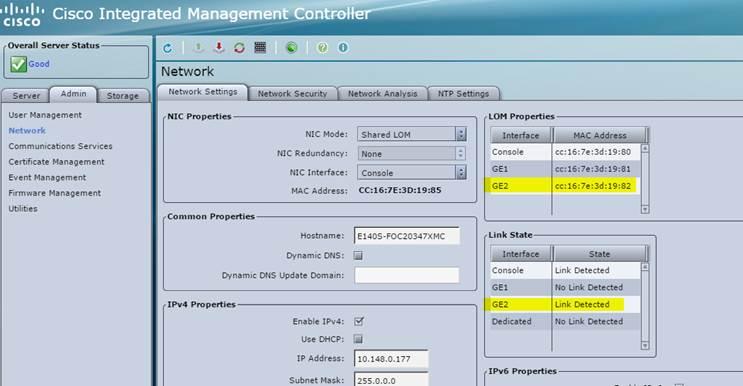This screenshot has height=386, width=743.
Task: Click the Dynamic DNS Update Domain field
Action: pyautogui.click(x=407, y=275)
